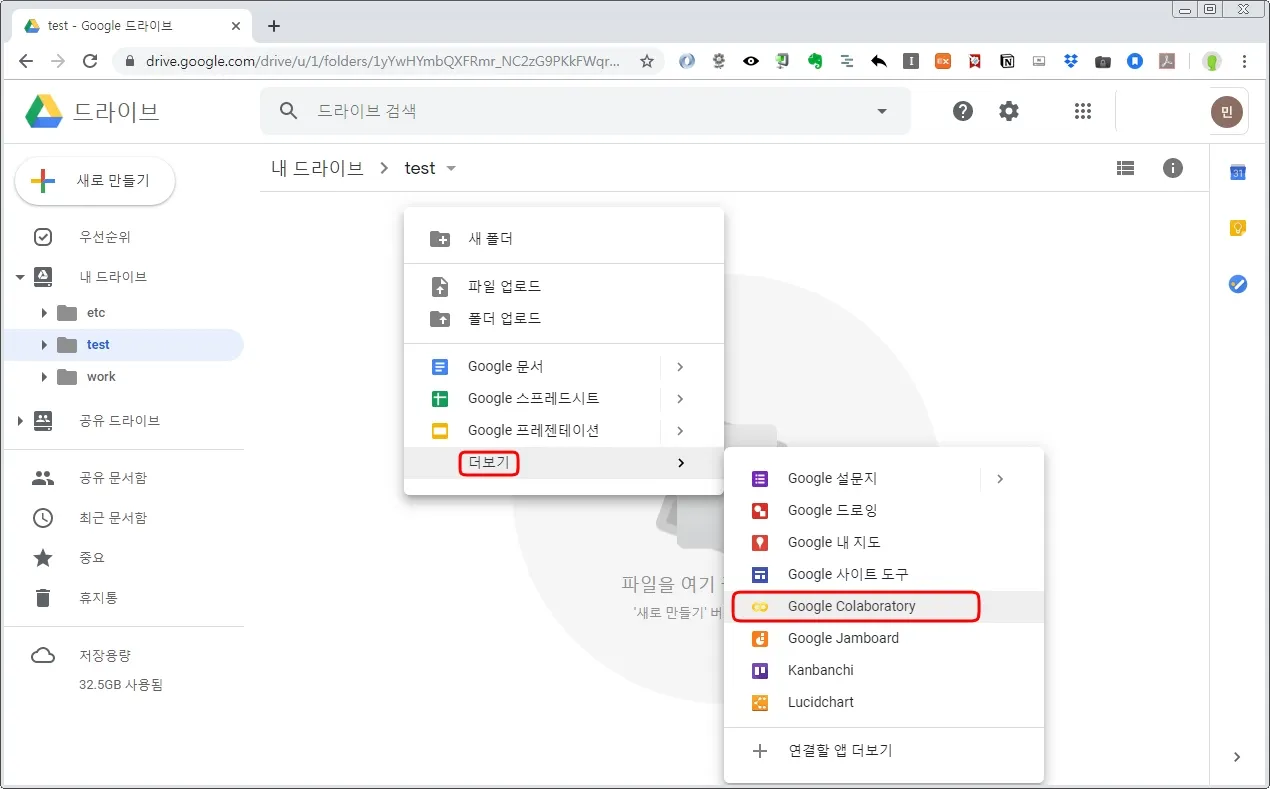Viewport: 1270px width, 789px height.
Task: Open the Drive help question mark icon
Action: (963, 111)
